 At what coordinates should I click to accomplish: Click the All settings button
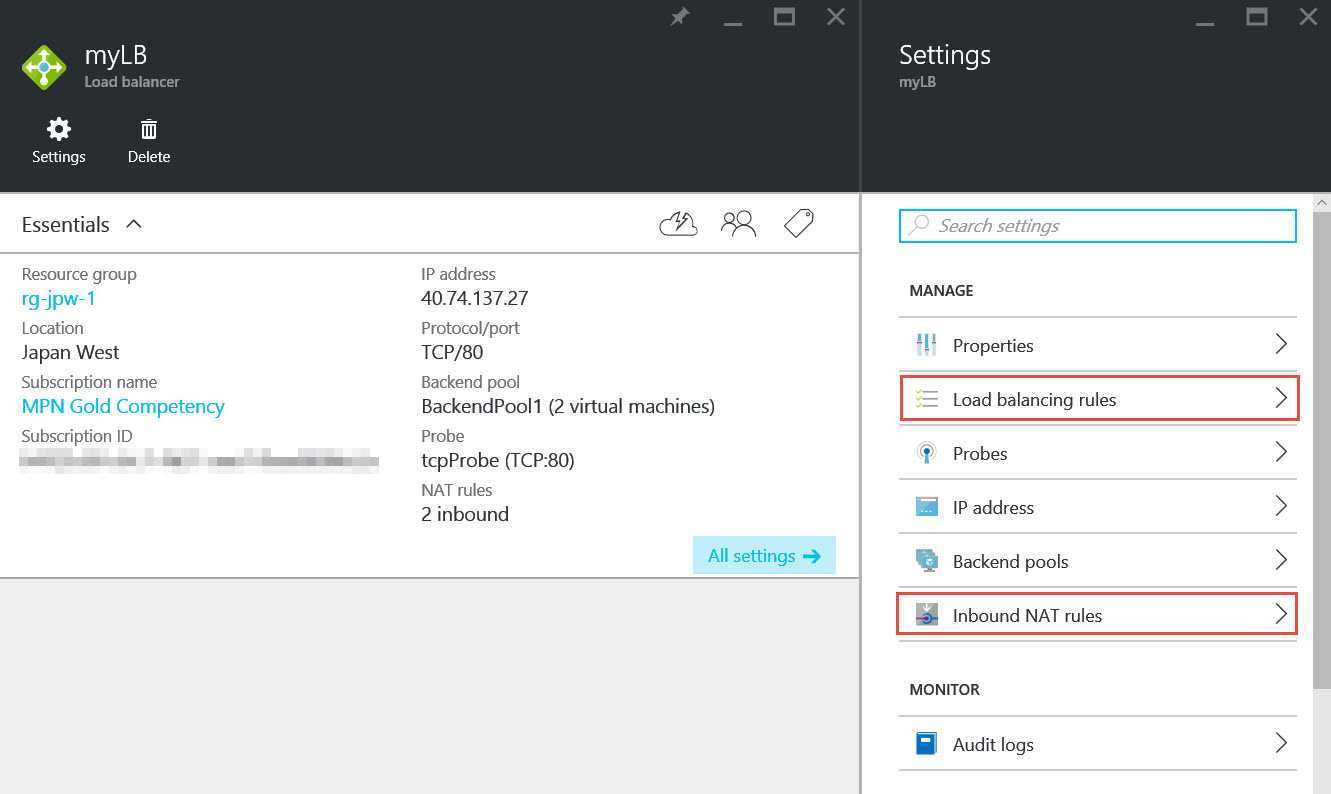point(764,556)
